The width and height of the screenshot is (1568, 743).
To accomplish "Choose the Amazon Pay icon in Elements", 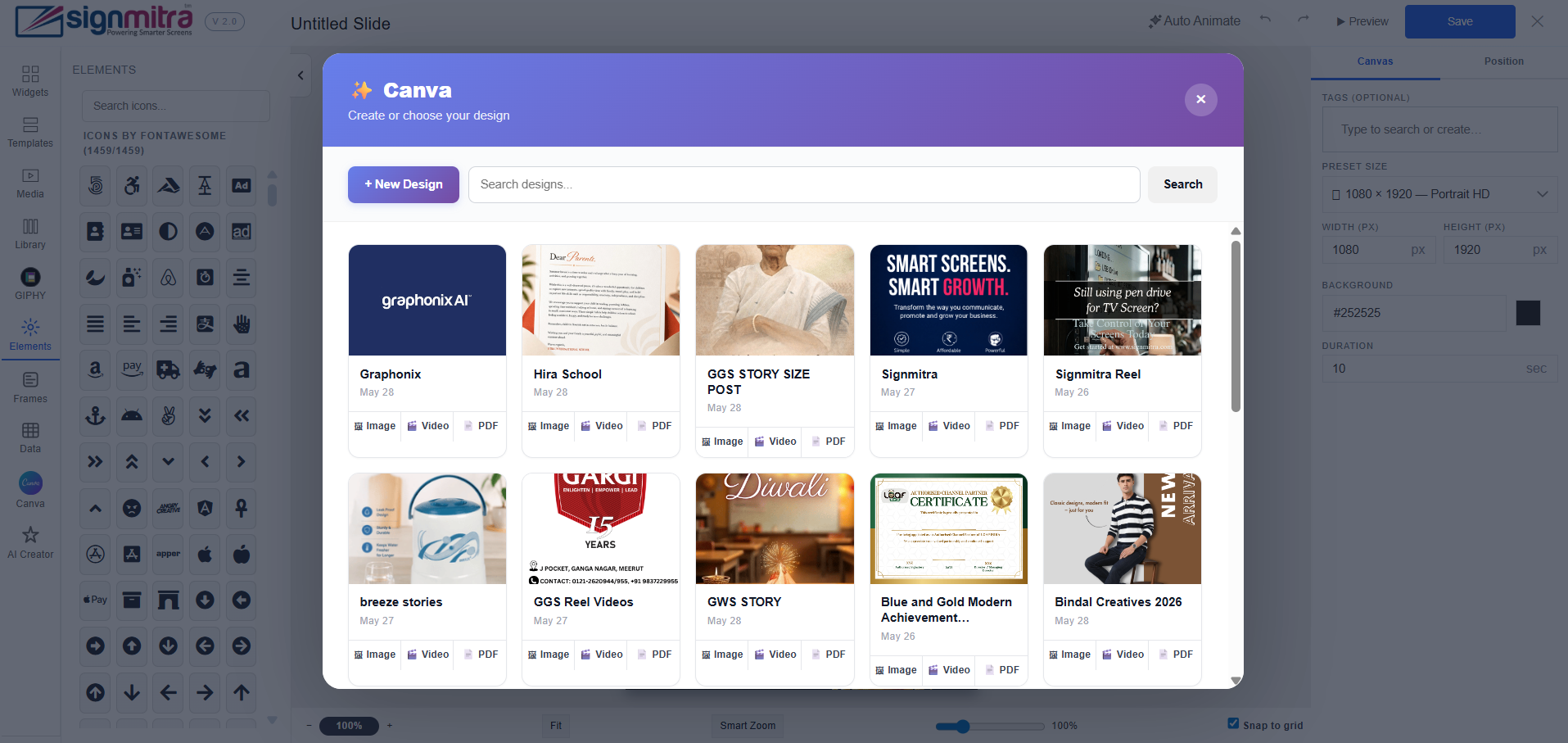I will tap(132, 369).
